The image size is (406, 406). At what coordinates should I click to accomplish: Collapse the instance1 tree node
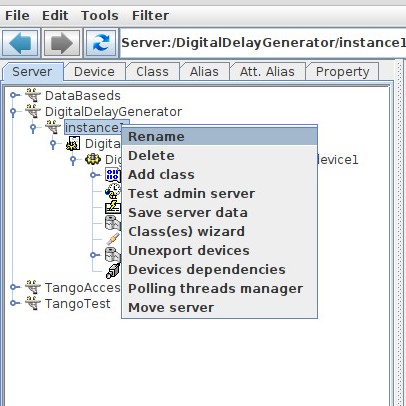tap(33, 128)
